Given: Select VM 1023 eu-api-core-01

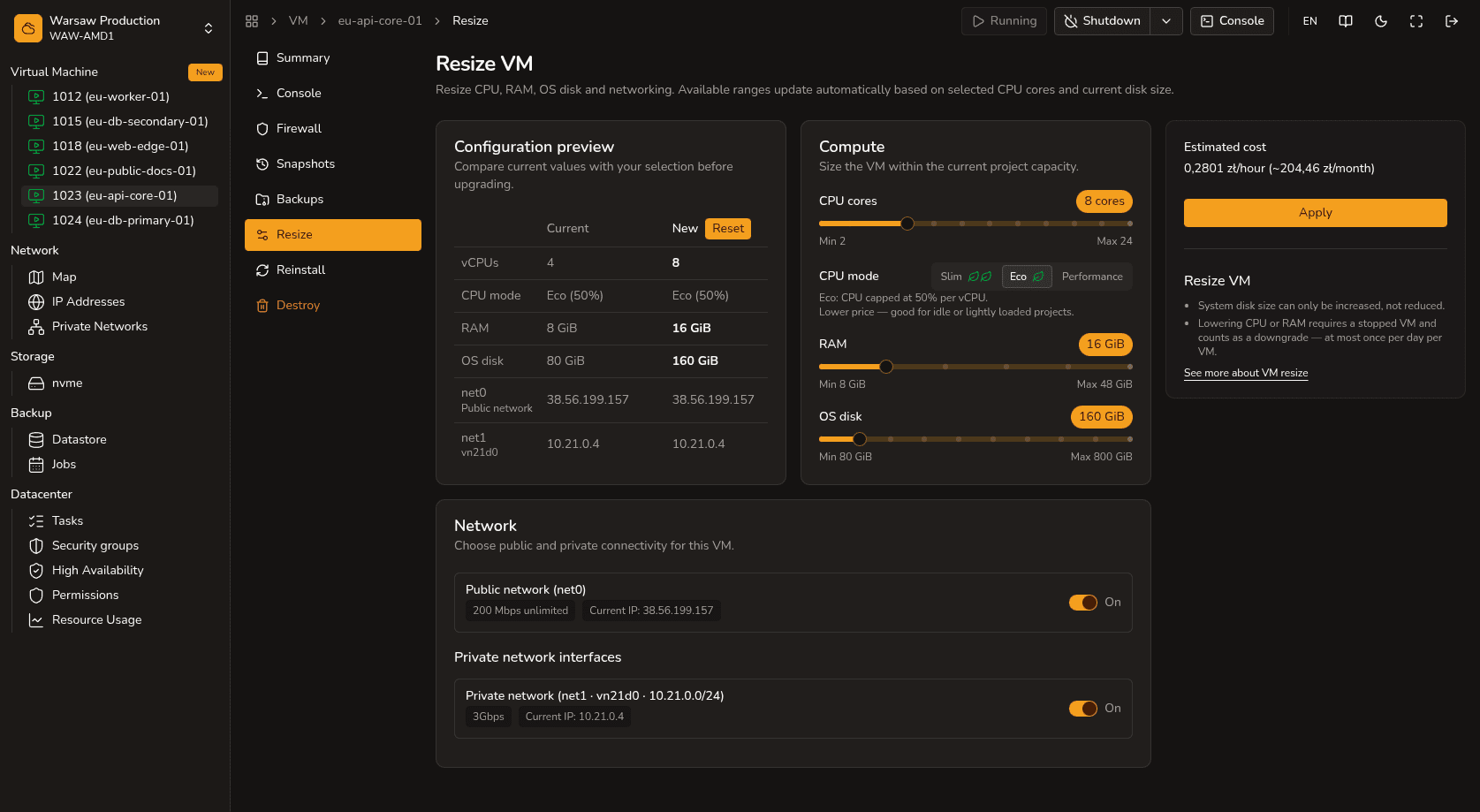Looking at the screenshot, I should point(119,196).
